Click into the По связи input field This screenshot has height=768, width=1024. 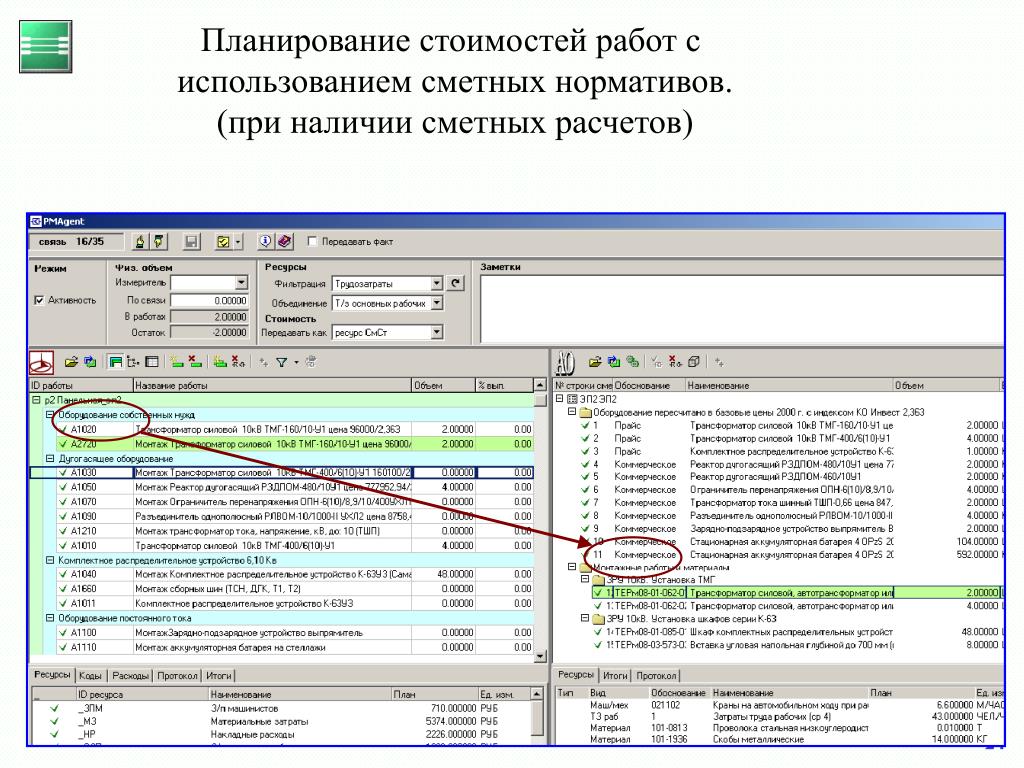click(x=210, y=300)
